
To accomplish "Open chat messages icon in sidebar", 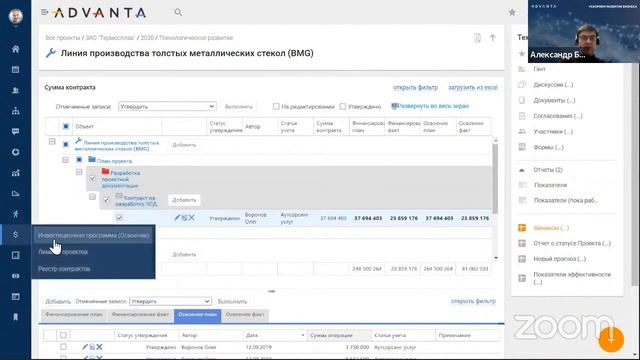I will click(x=16, y=131).
